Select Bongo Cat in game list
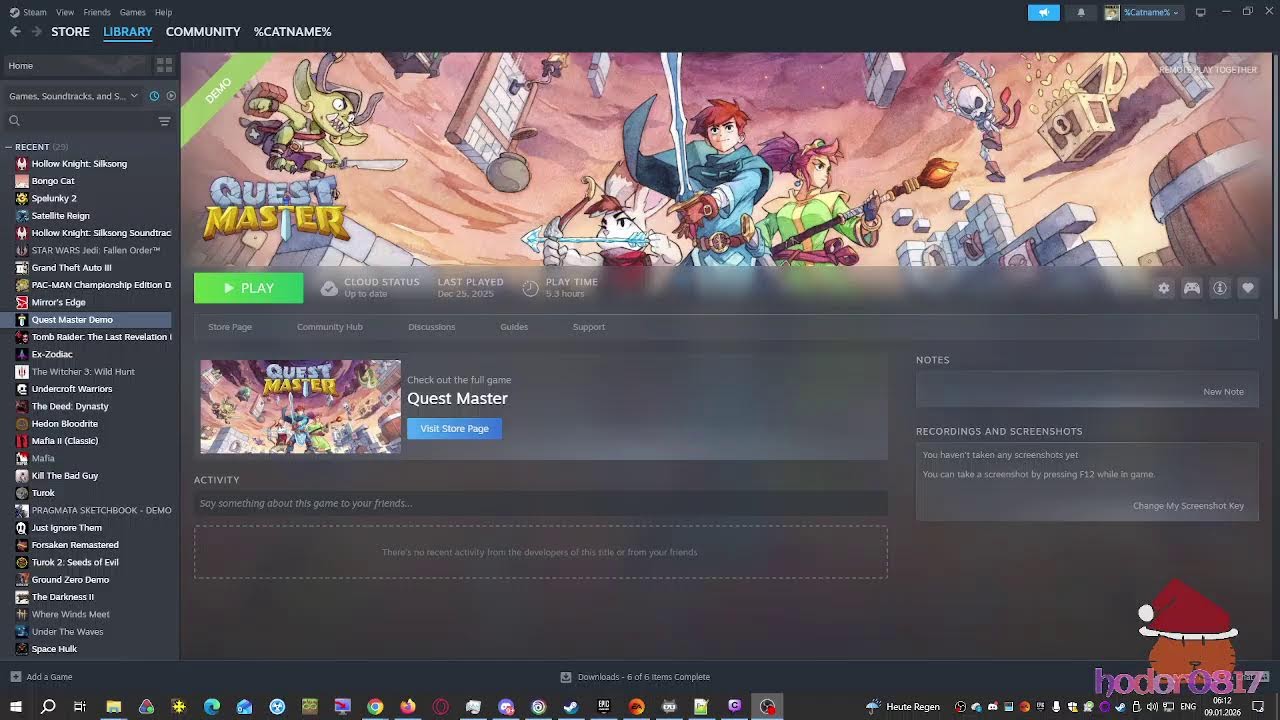The image size is (1280, 720). click(x=53, y=181)
